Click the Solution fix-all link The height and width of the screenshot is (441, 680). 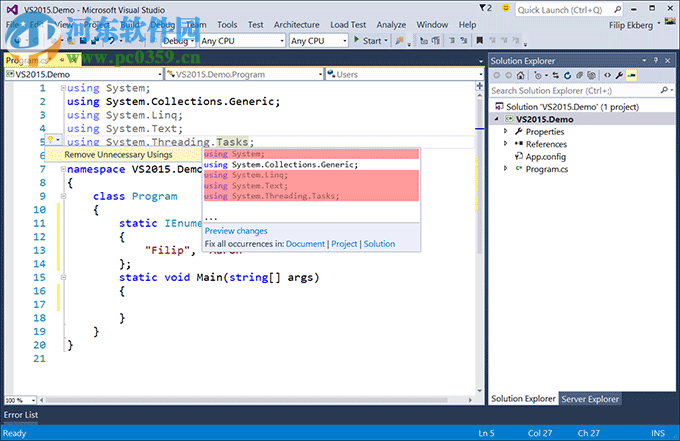tap(379, 244)
